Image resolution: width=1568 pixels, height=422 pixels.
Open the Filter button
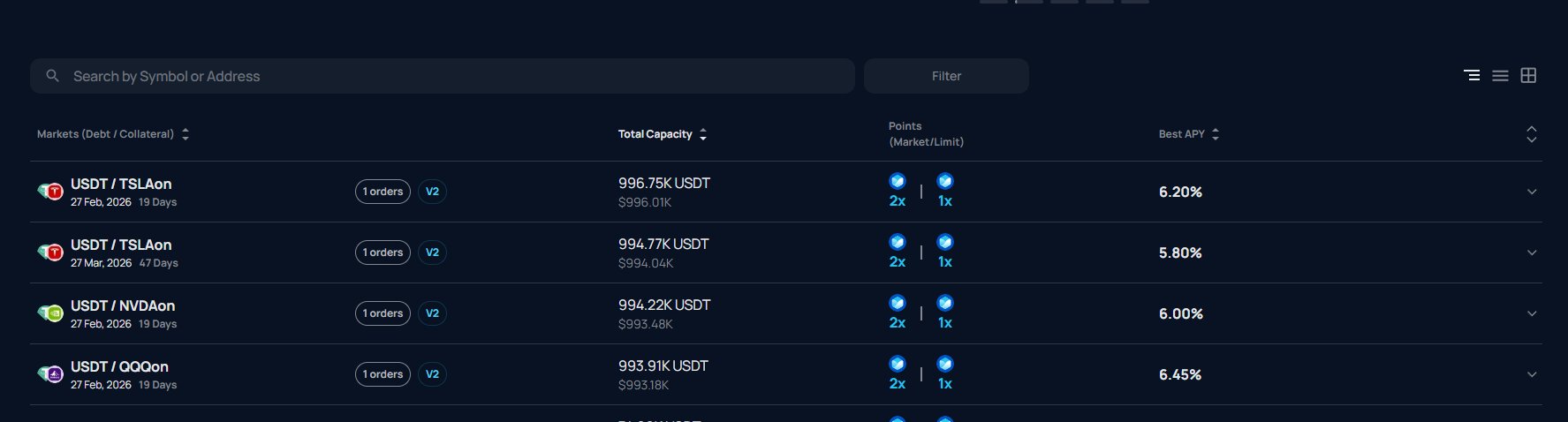click(946, 76)
